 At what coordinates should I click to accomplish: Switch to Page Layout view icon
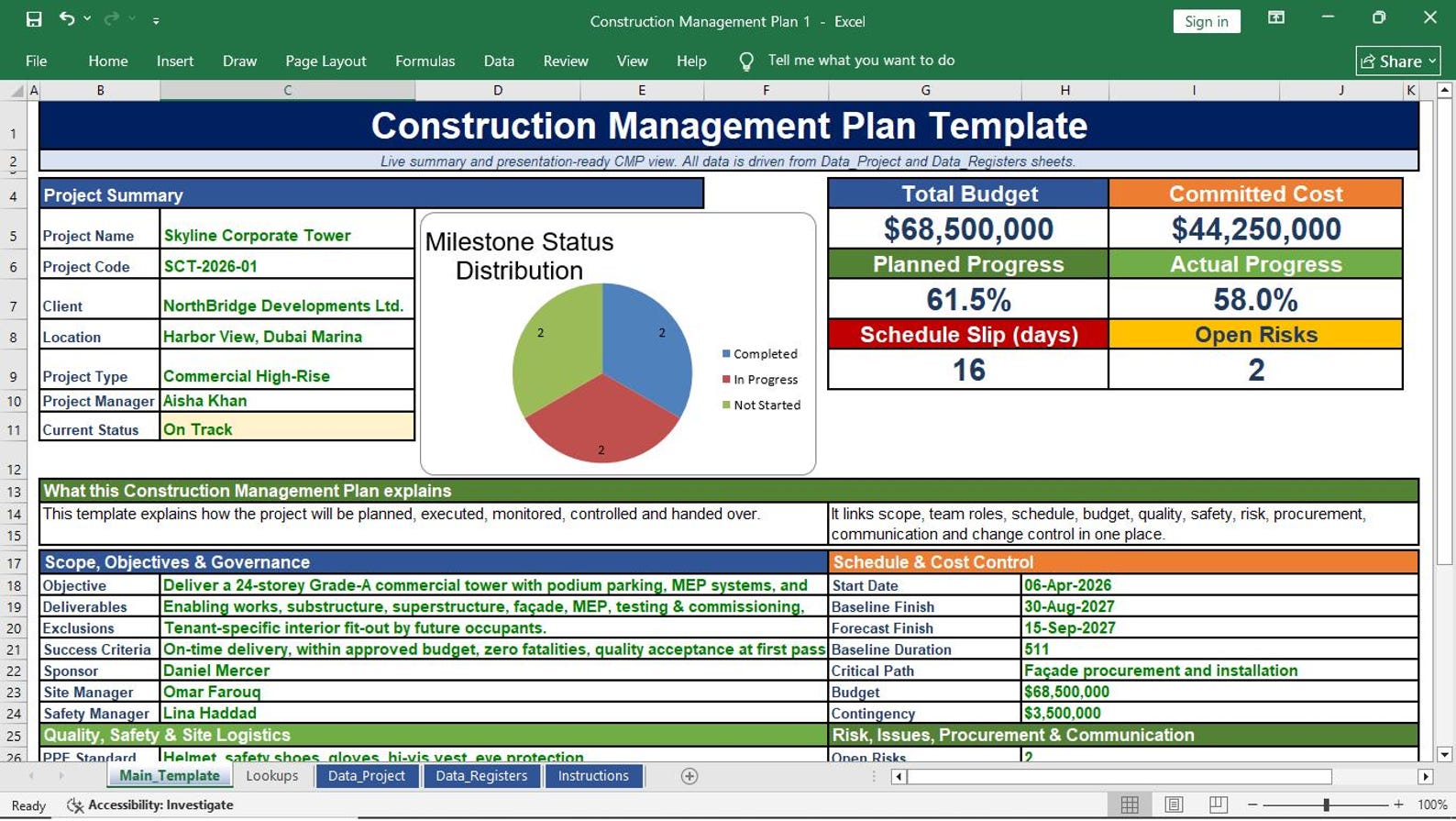(x=1174, y=804)
